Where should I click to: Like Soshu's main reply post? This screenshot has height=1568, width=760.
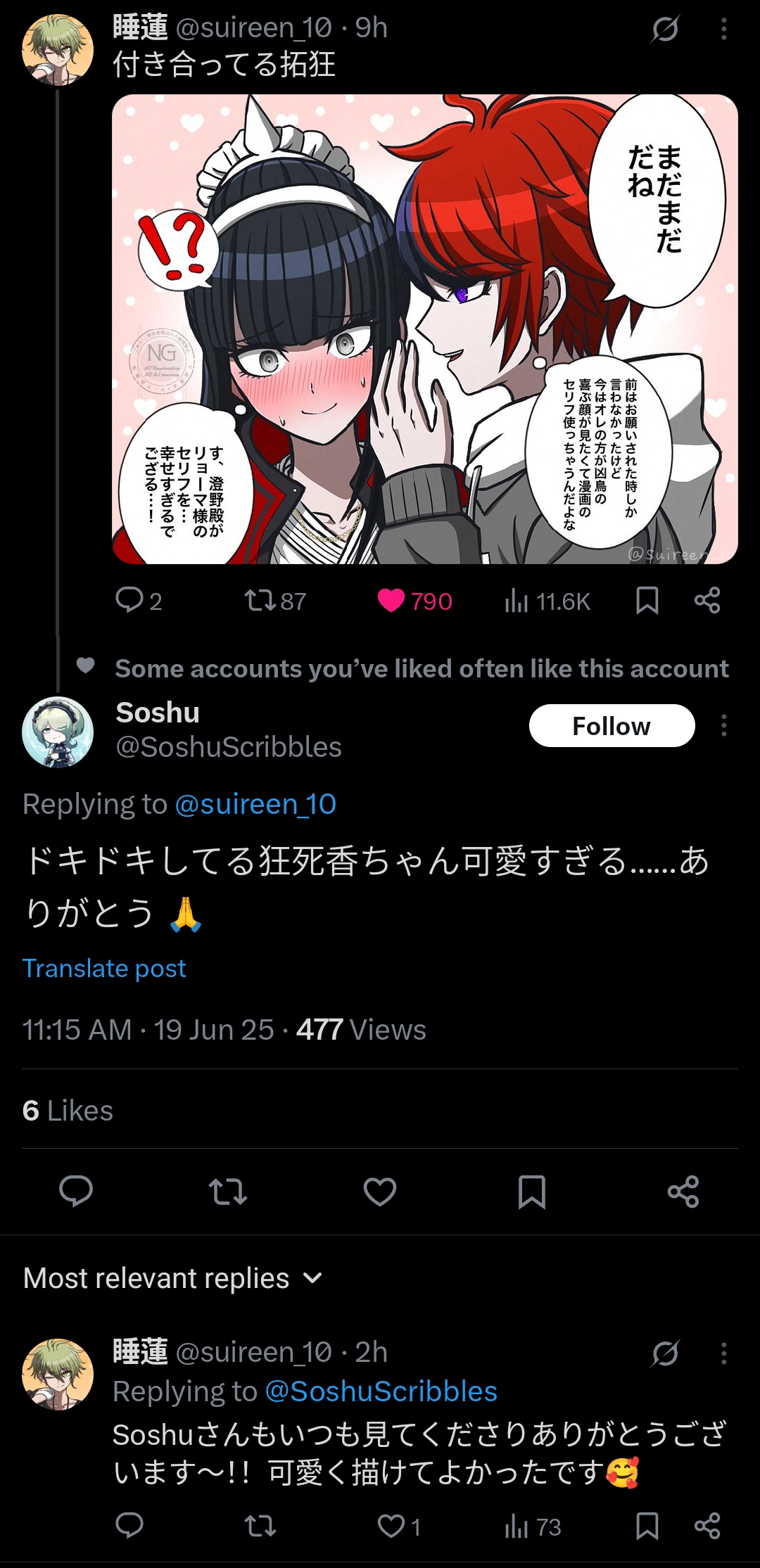pos(380,1192)
